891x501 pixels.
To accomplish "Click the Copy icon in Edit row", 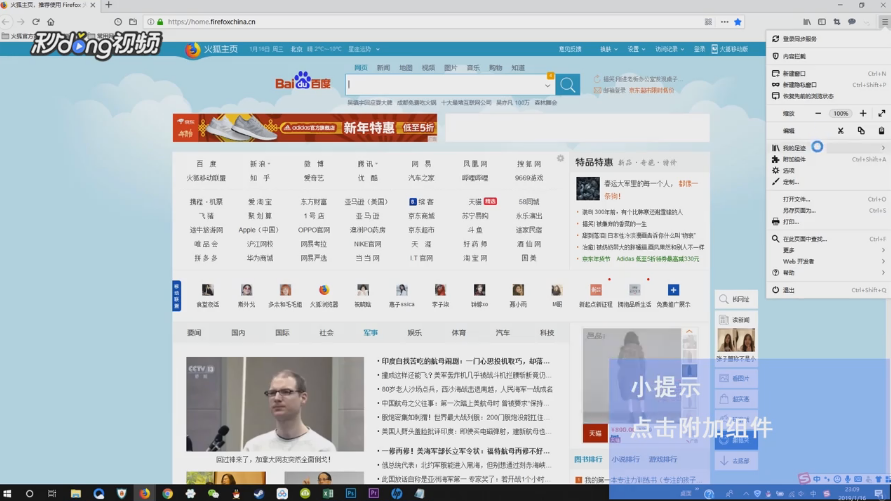I will pyautogui.click(x=861, y=131).
